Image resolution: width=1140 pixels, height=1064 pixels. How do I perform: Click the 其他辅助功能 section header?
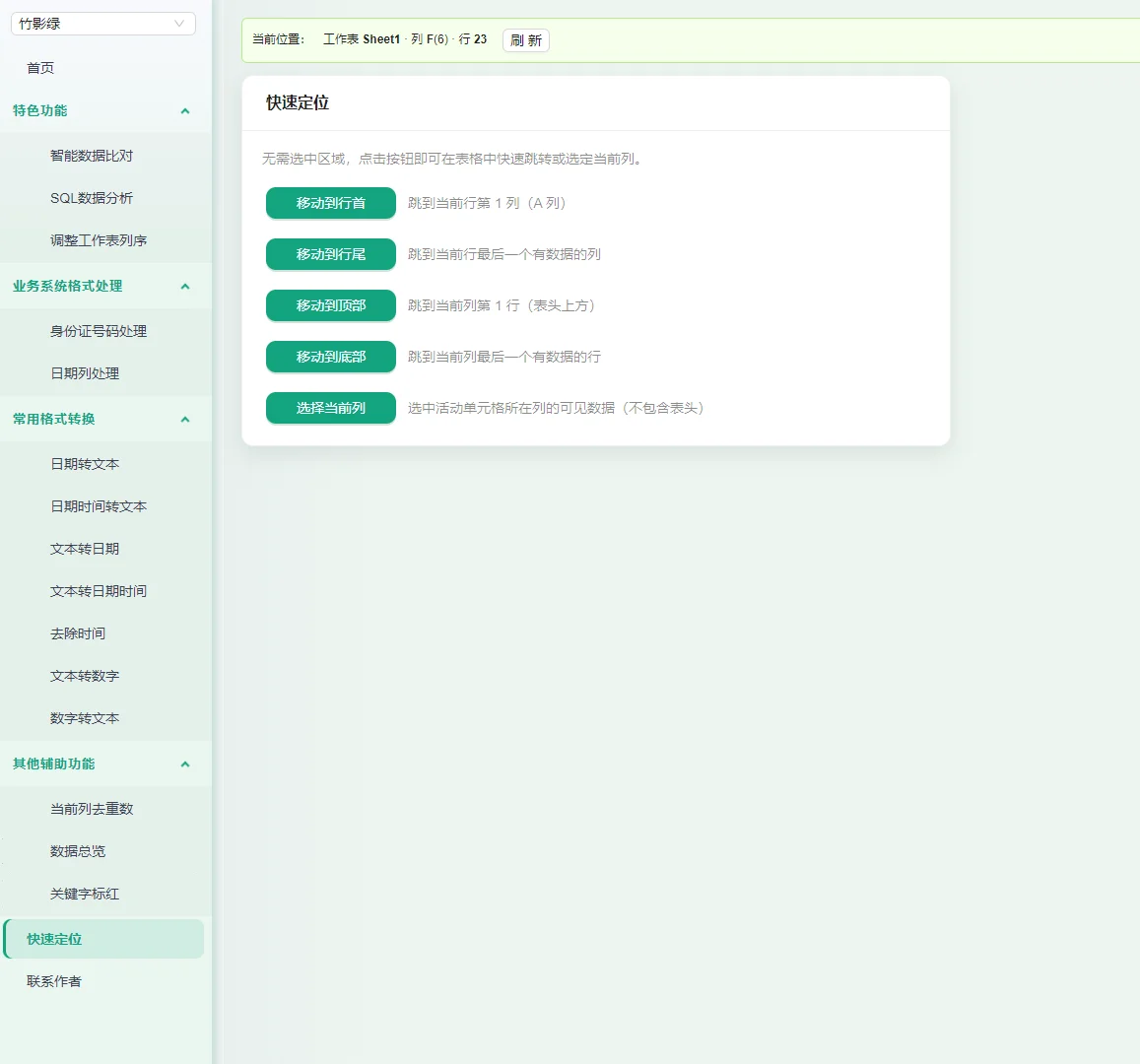pos(105,764)
